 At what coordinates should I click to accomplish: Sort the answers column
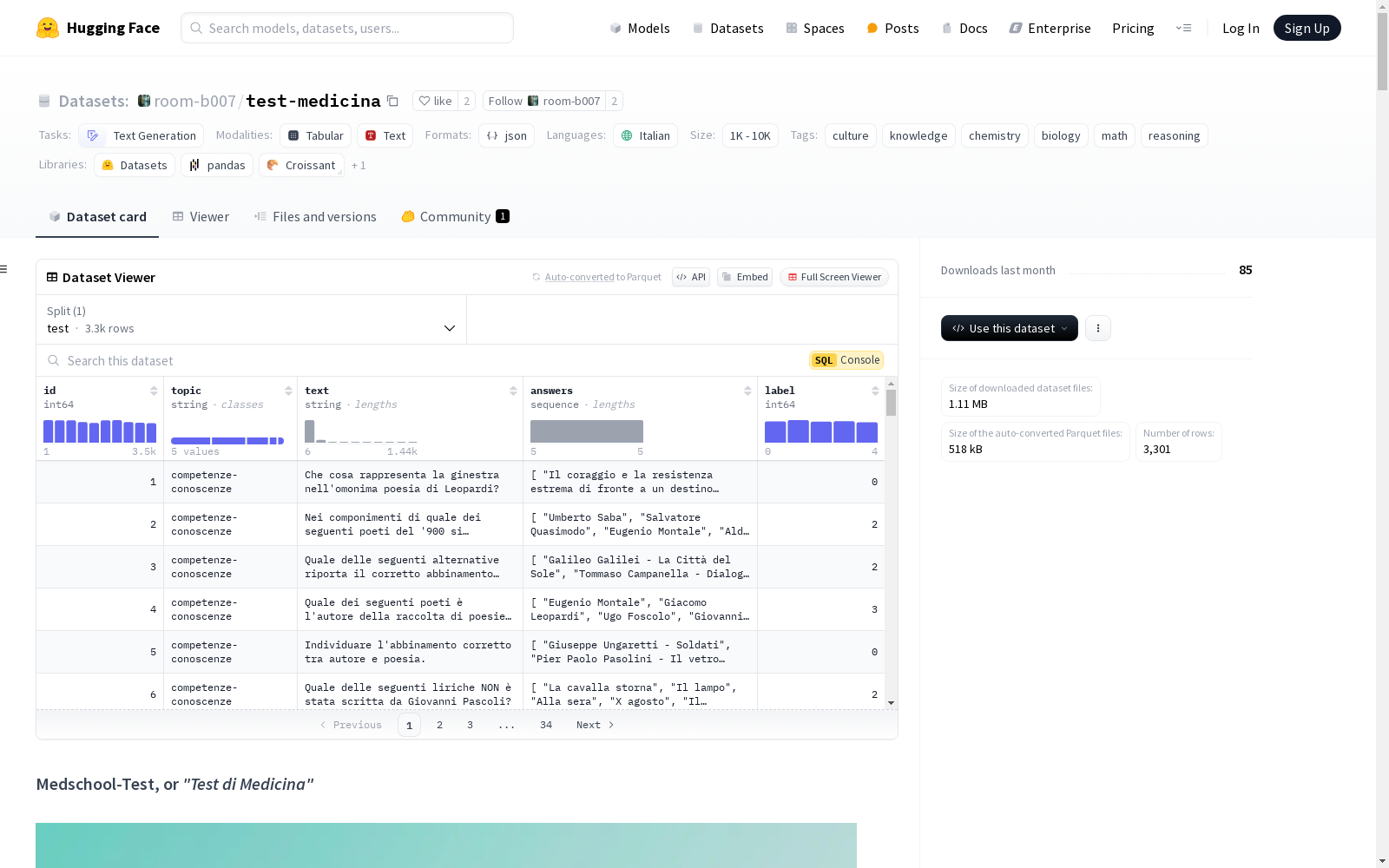[x=747, y=391]
